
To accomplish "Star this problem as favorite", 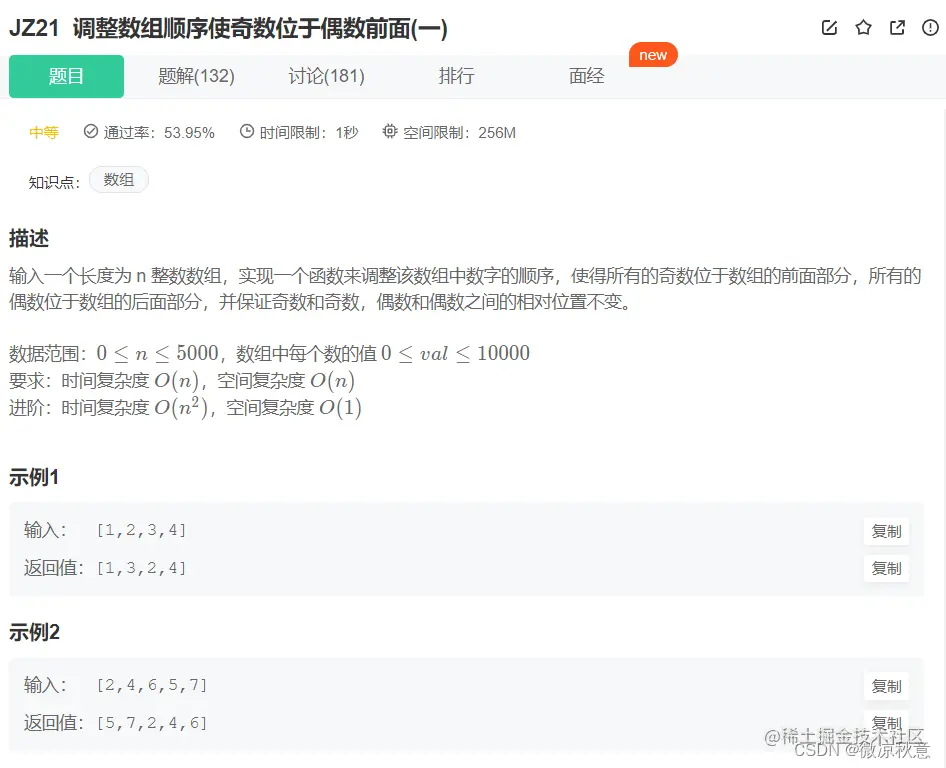I will pos(863,28).
